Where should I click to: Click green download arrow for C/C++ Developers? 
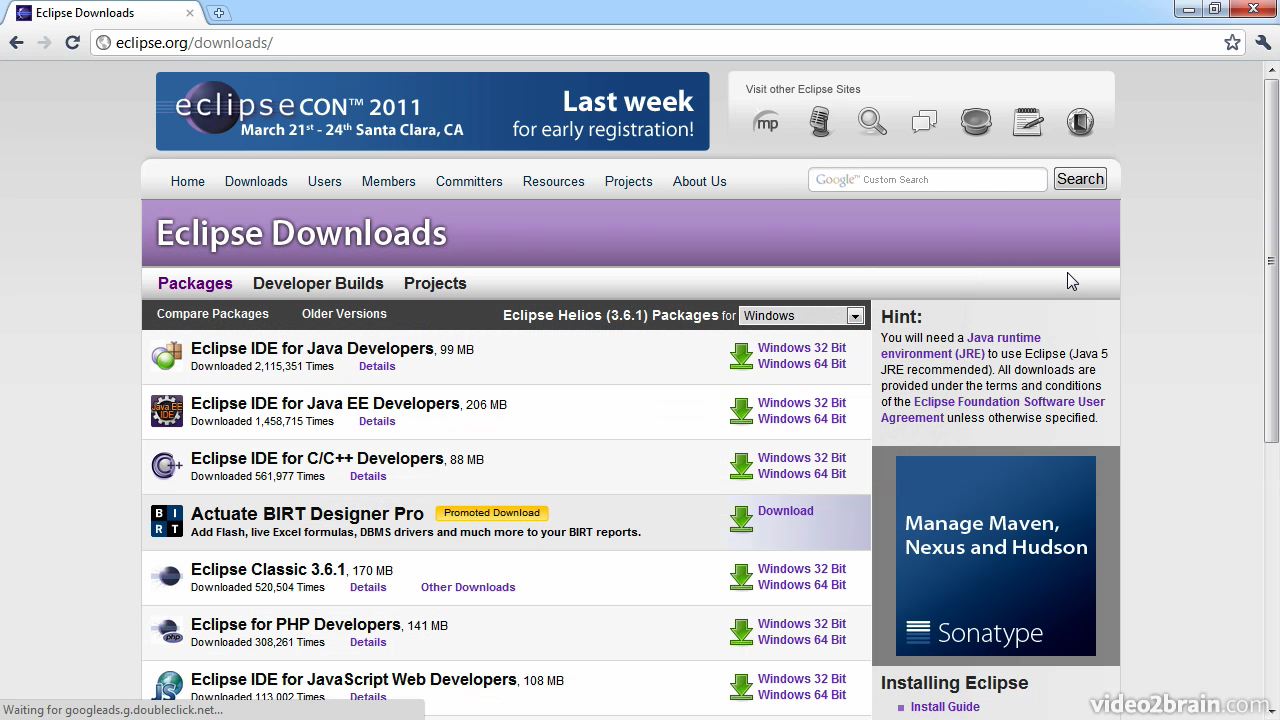click(741, 466)
